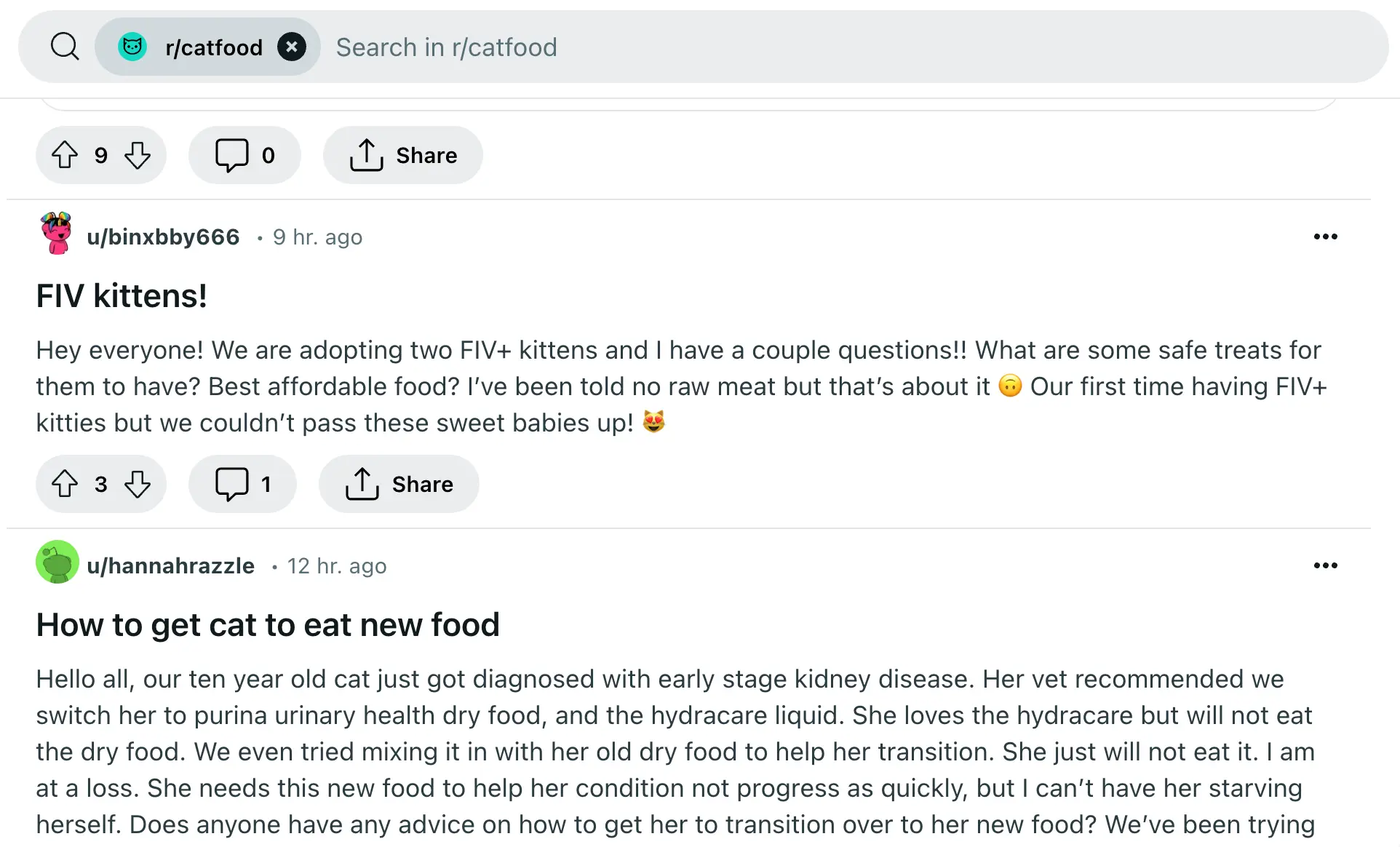Share the FIV kittens post

coord(399,484)
